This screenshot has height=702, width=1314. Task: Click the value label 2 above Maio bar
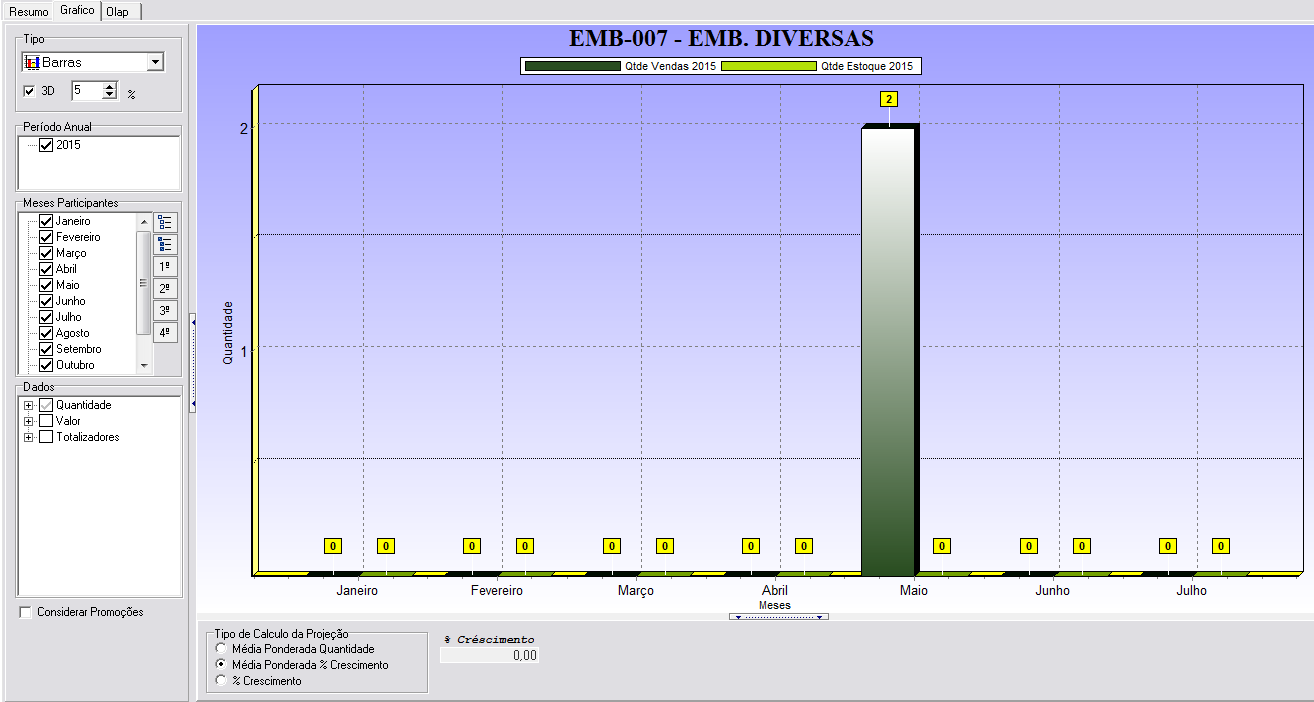coord(888,99)
